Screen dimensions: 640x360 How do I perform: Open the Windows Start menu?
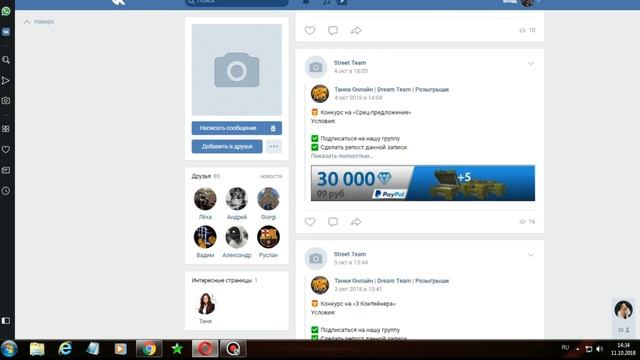click(9, 349)
